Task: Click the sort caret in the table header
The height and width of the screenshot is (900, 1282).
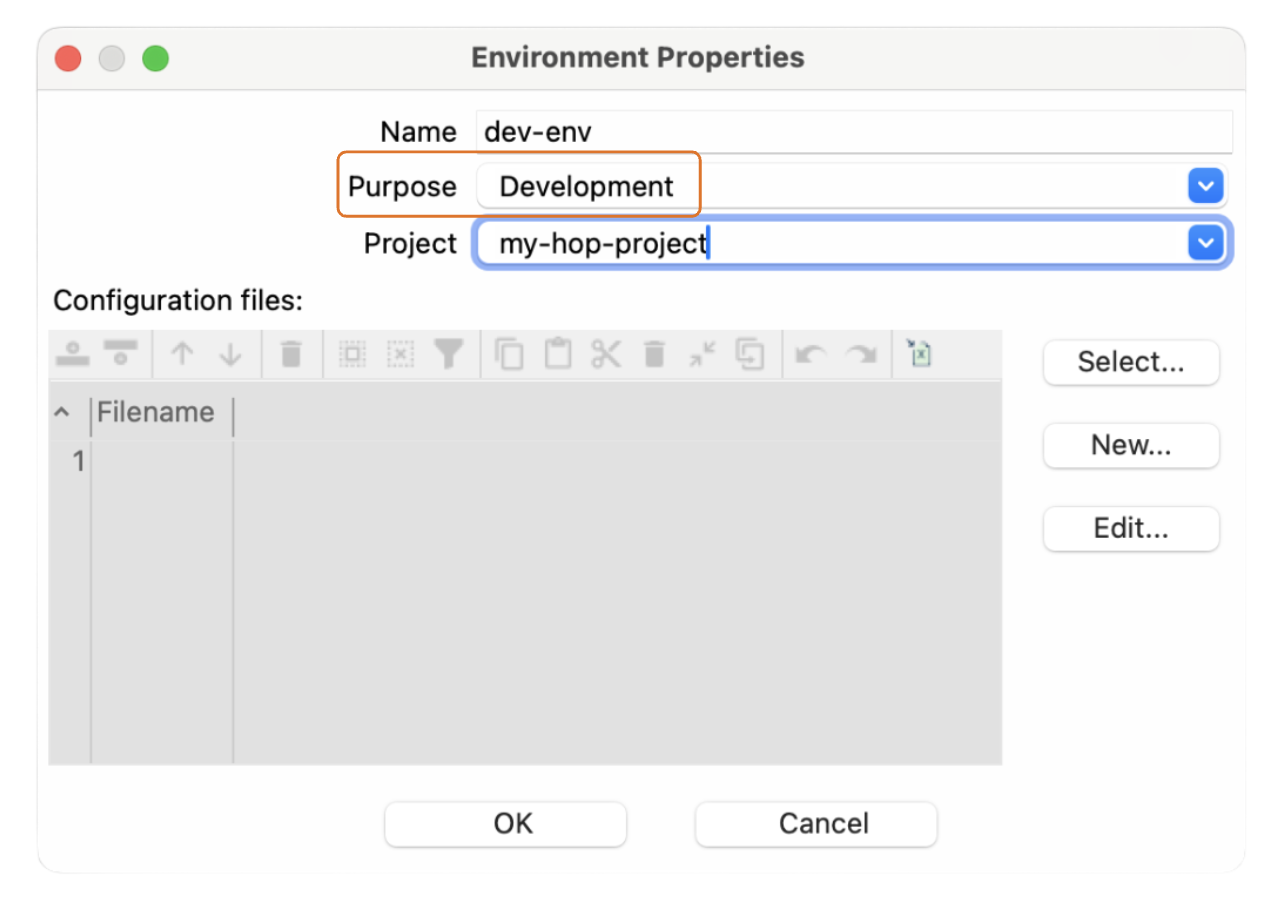Action: pos(62,412)
